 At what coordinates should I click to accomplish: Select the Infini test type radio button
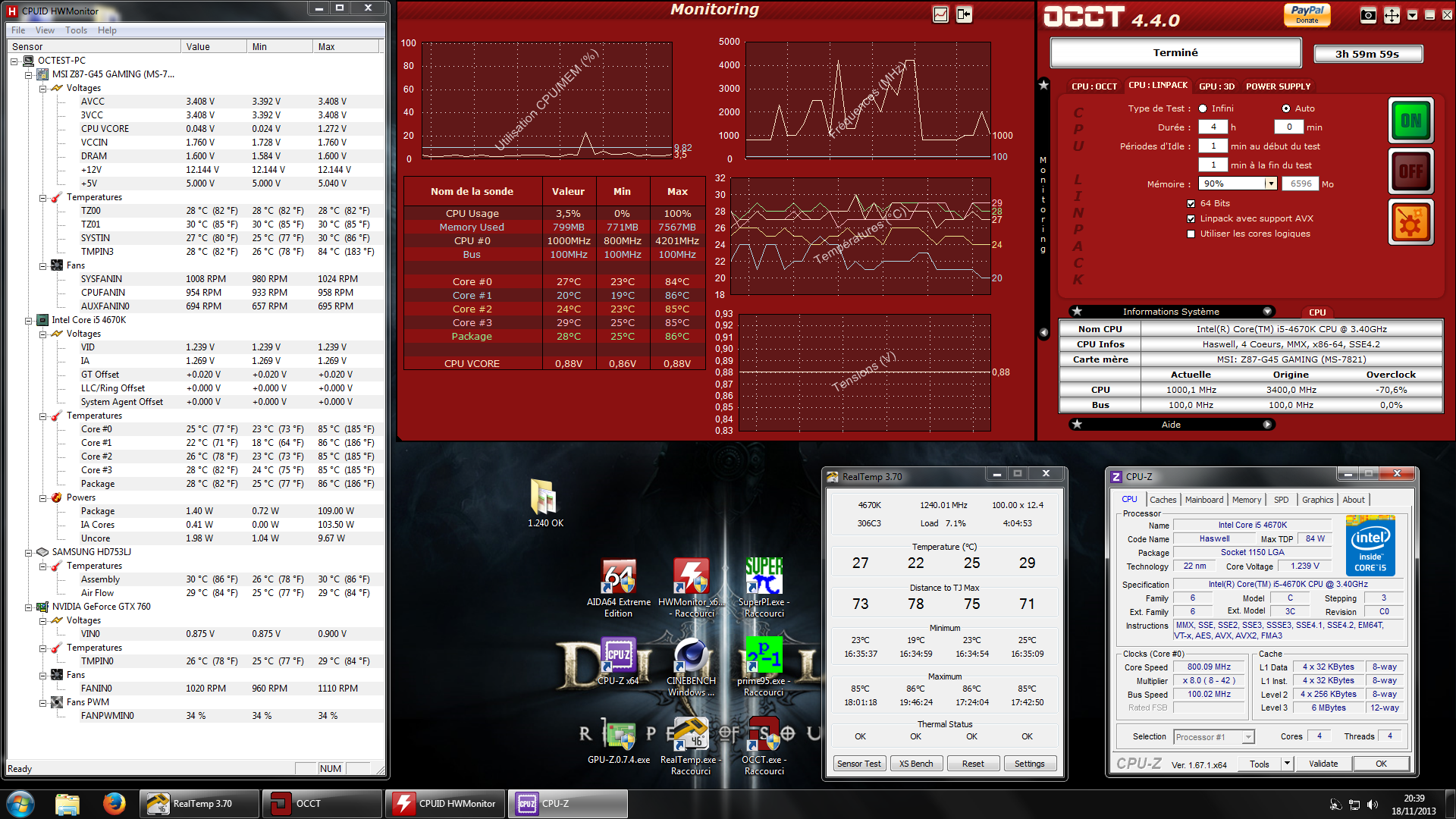(1203, 108)
